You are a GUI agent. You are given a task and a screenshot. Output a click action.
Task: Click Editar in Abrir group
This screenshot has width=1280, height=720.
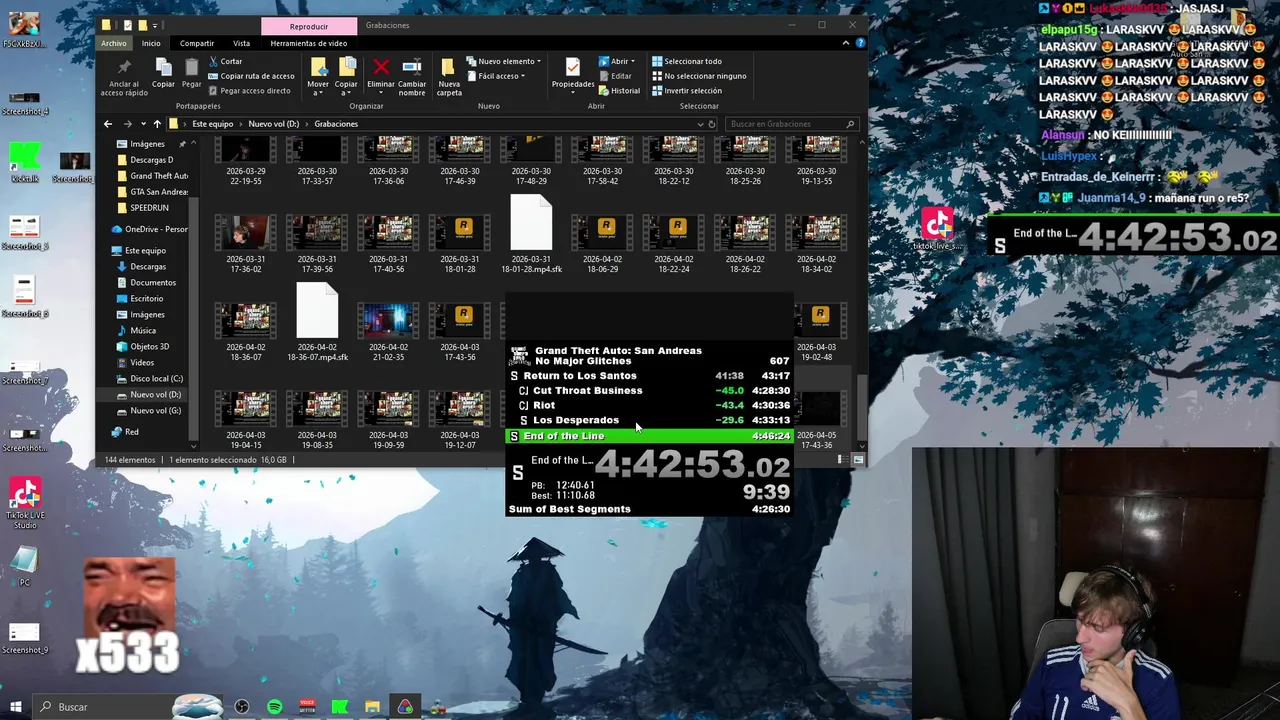615,76
